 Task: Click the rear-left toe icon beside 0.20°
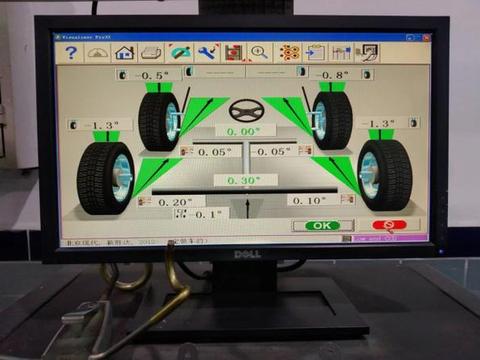coord(145,202)
